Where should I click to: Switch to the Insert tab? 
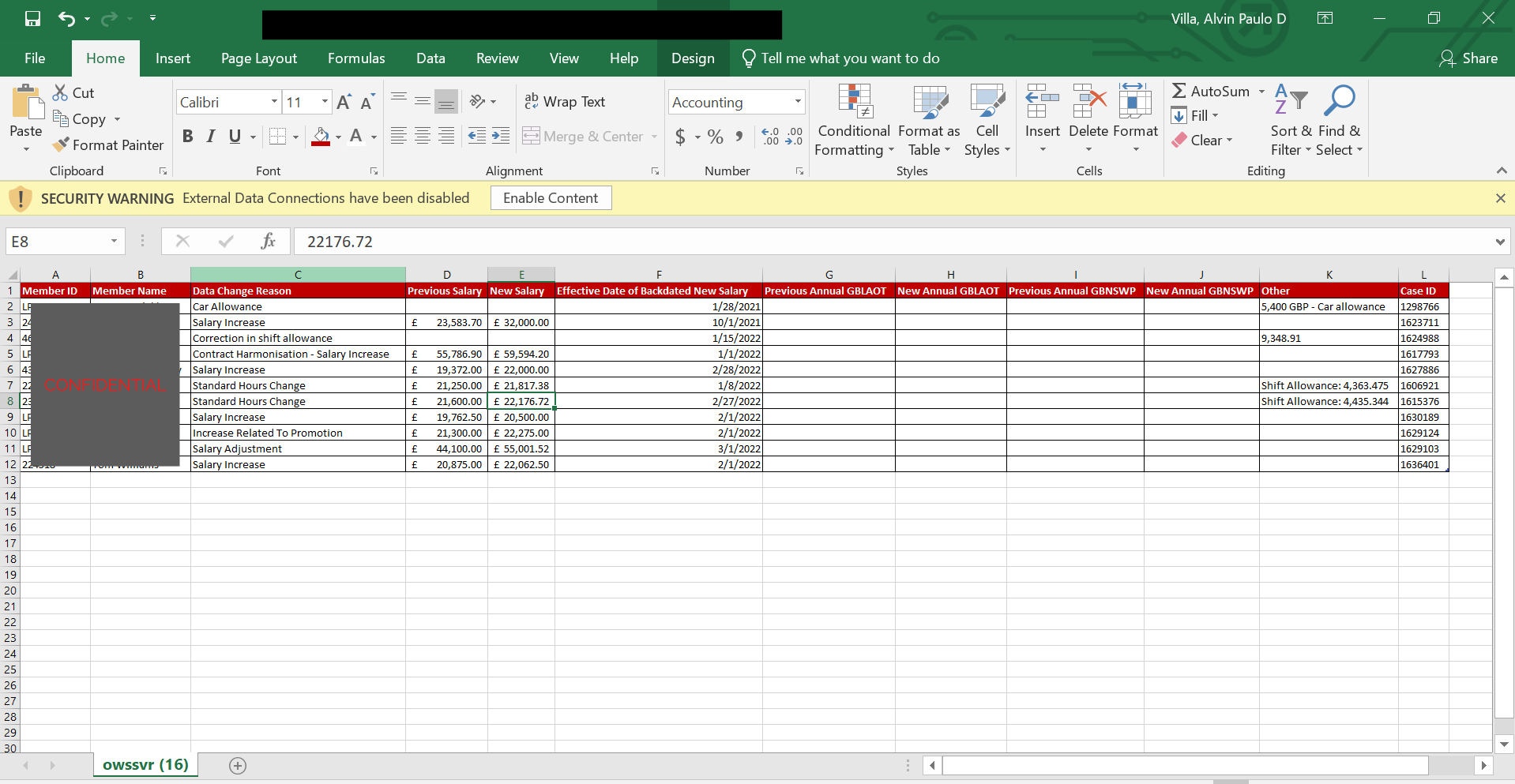coord(173,58)
